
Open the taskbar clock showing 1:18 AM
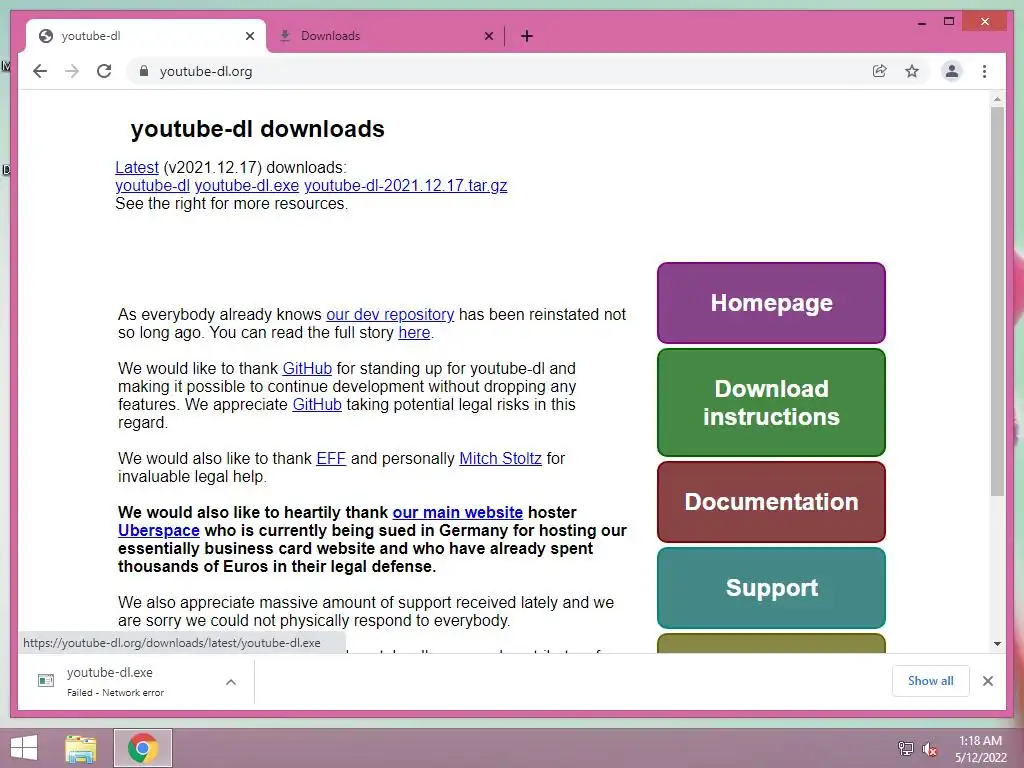point(980,749)
